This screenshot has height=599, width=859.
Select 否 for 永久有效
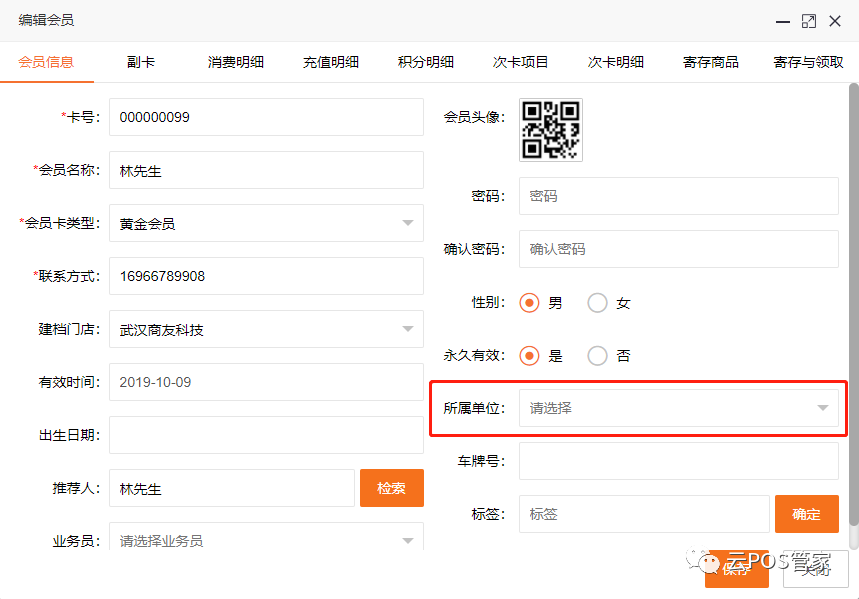pyautogui.click(x=597, y=356)
